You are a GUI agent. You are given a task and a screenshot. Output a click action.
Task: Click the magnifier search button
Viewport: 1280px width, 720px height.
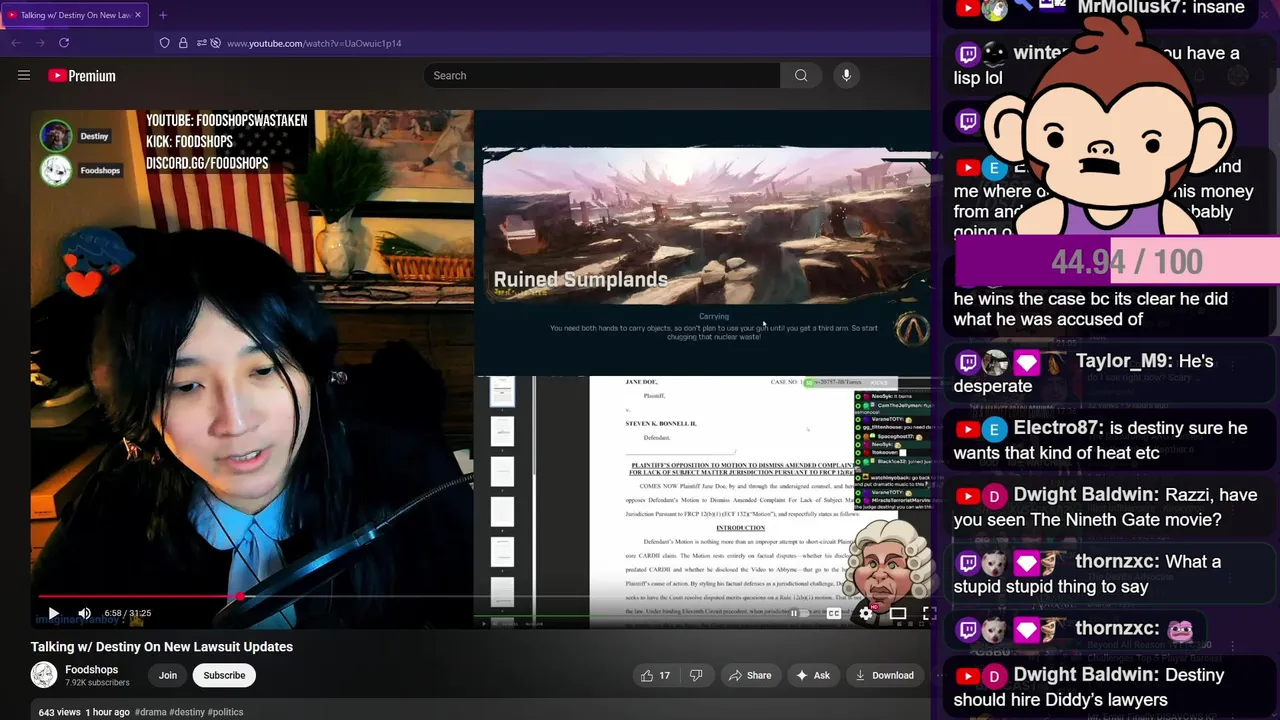(x=801, y=75)
